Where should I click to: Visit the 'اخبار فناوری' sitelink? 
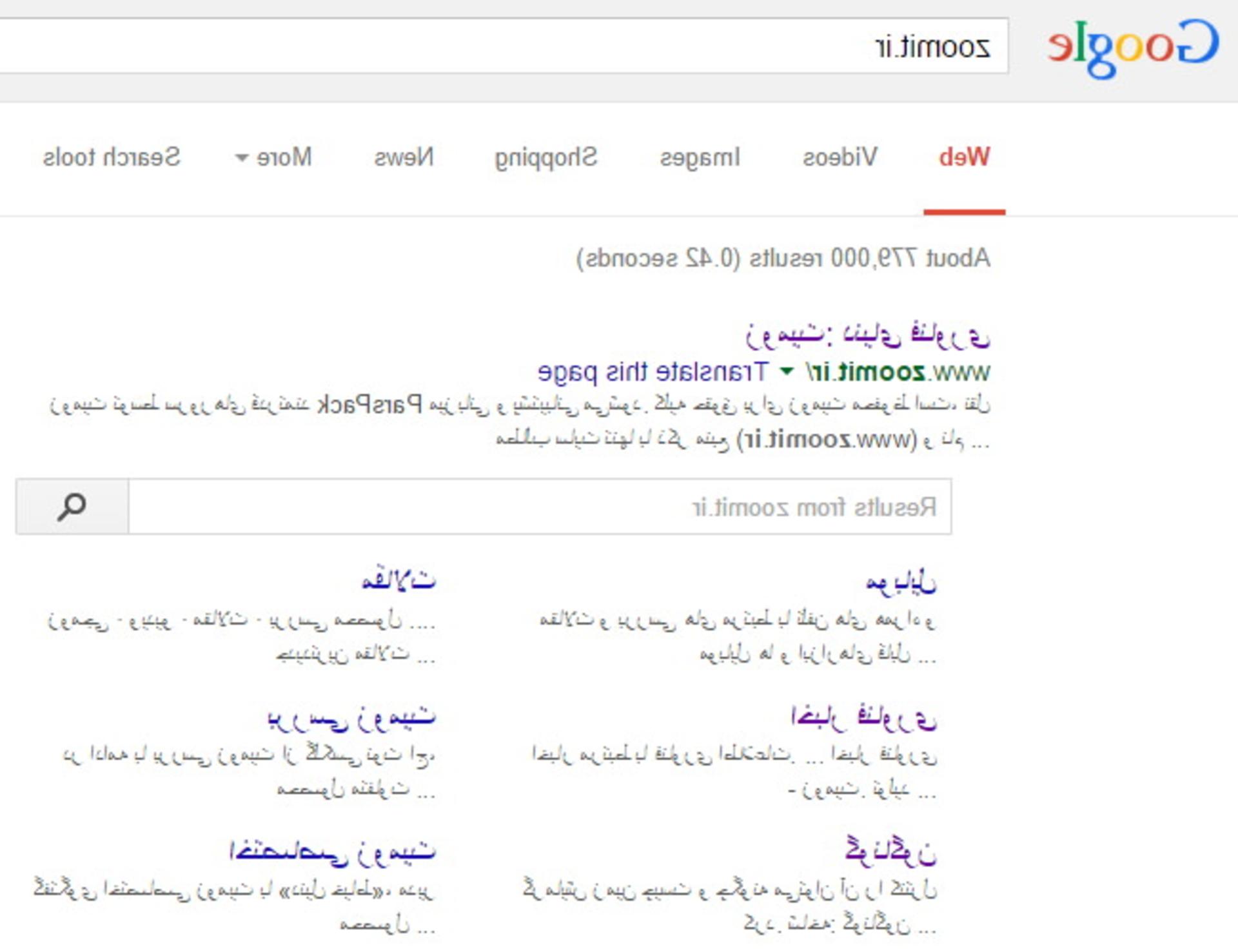[864, 717]
